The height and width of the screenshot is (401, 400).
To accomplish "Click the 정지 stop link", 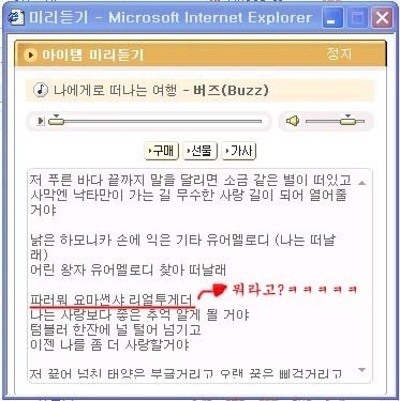I will 339,54.
